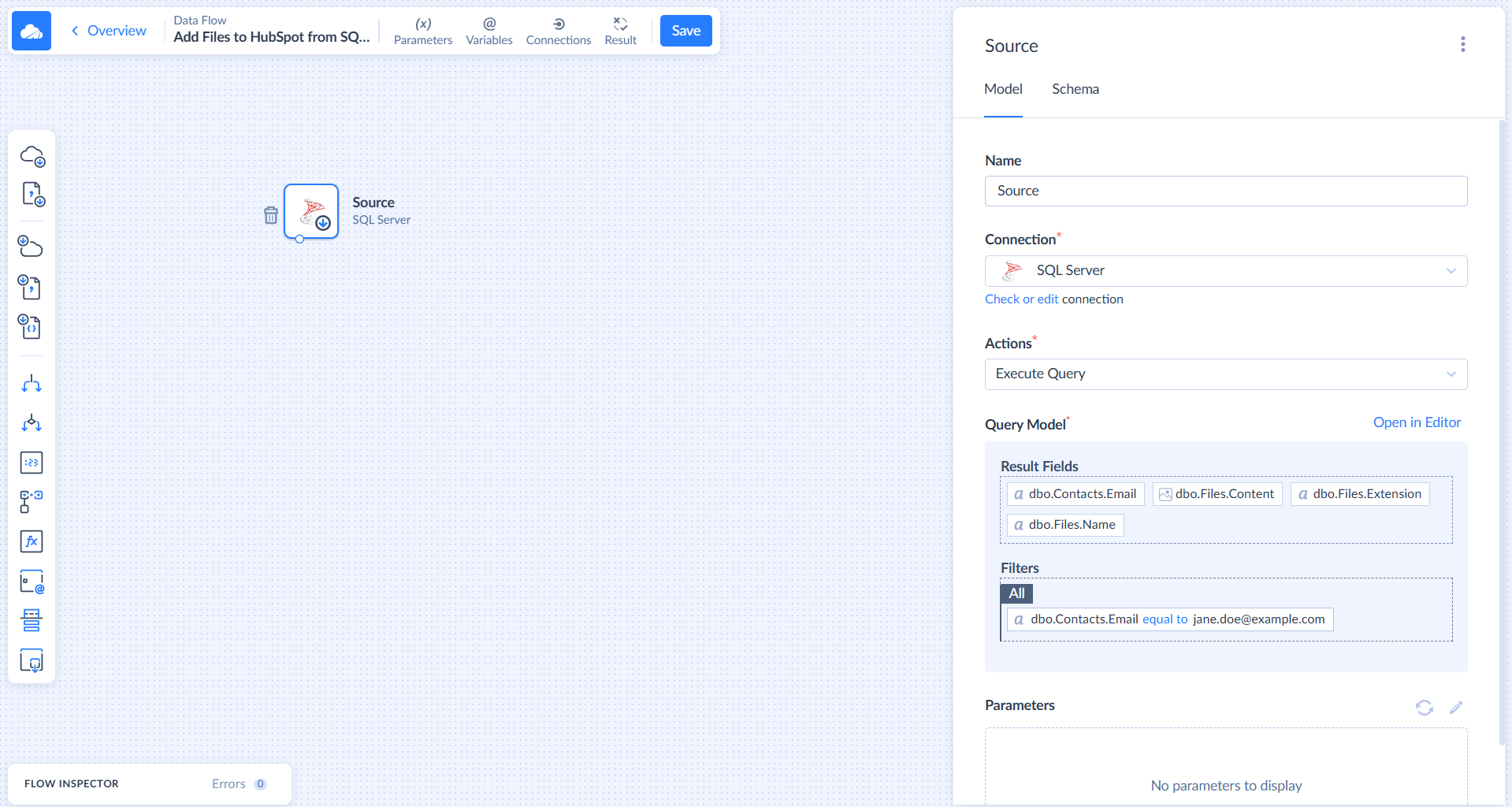Select the SQL Server Source node on canvas
This screenshot has height=807, width=1512.
point(311,211)
